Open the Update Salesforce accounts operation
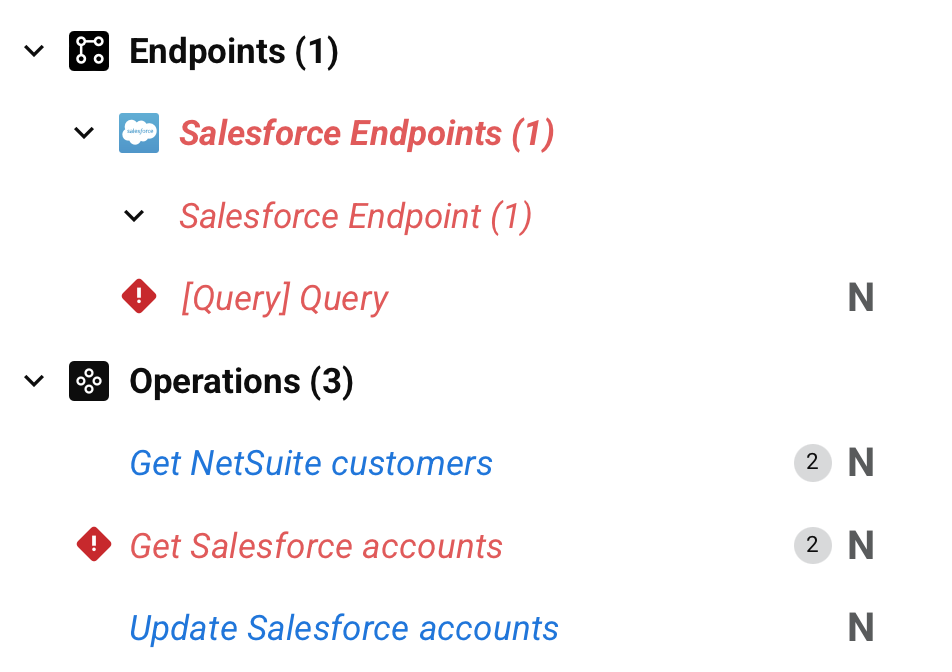This screenshot has height=672, width=952. (344, 628)
